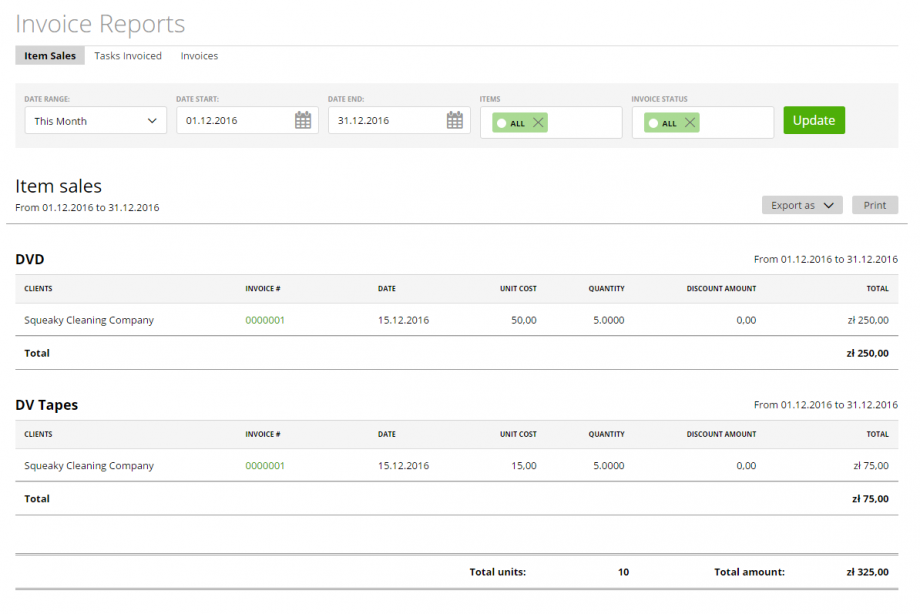The height and width of the screenshot is (614, 920).
Task: Switch to the Tasks Invoiced tab
Action: tap(128, 55)
